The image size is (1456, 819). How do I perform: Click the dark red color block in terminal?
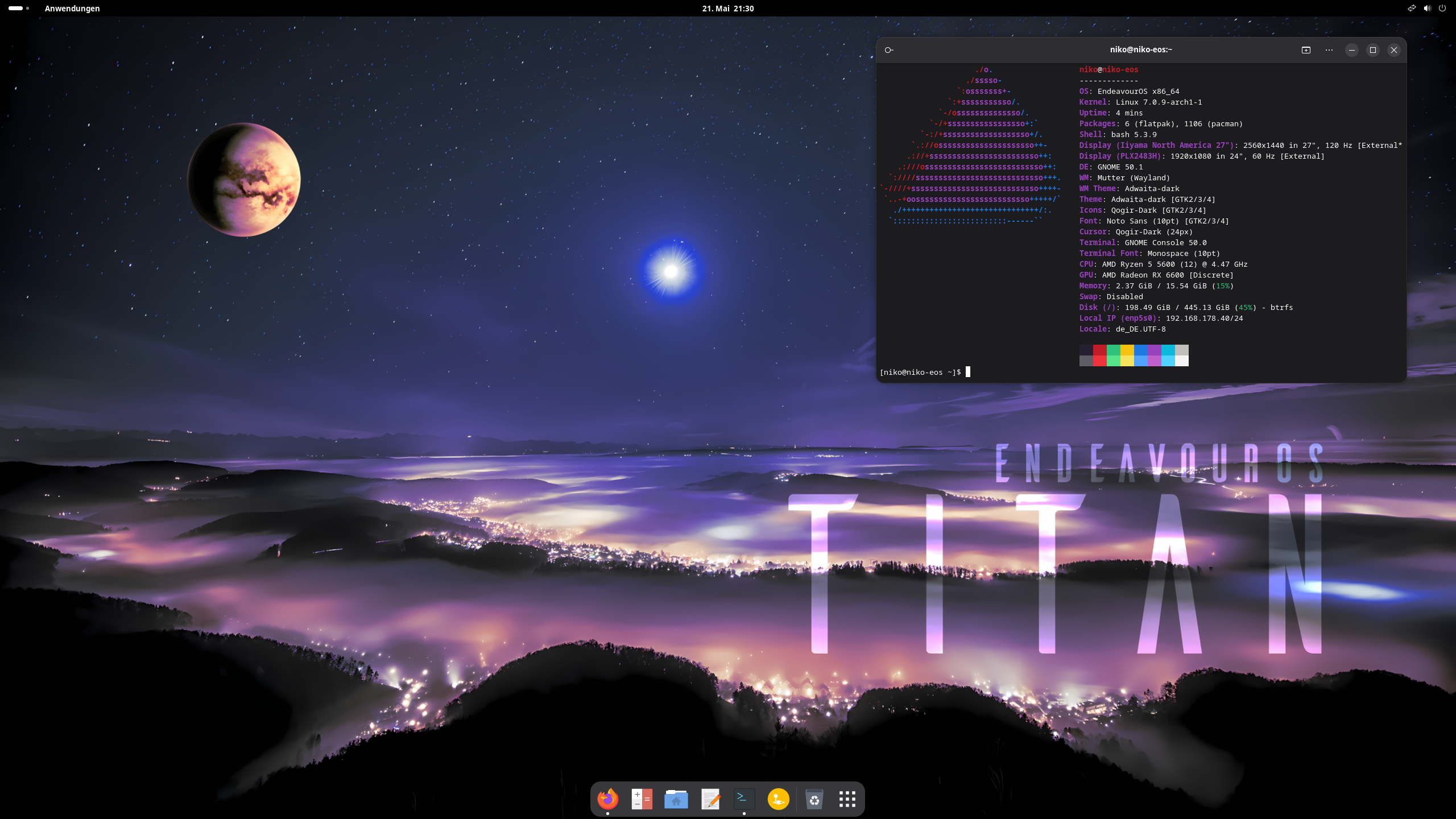coord(1100,350)
